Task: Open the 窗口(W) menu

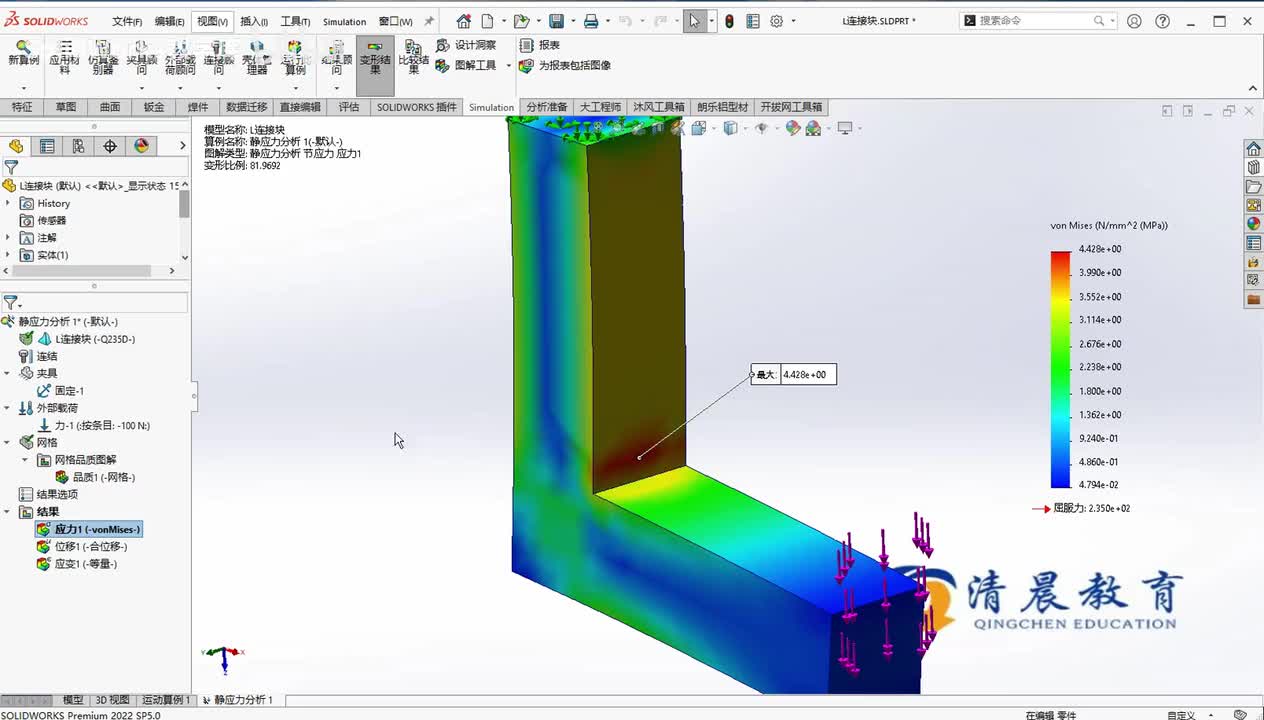Action: (395, 21)
